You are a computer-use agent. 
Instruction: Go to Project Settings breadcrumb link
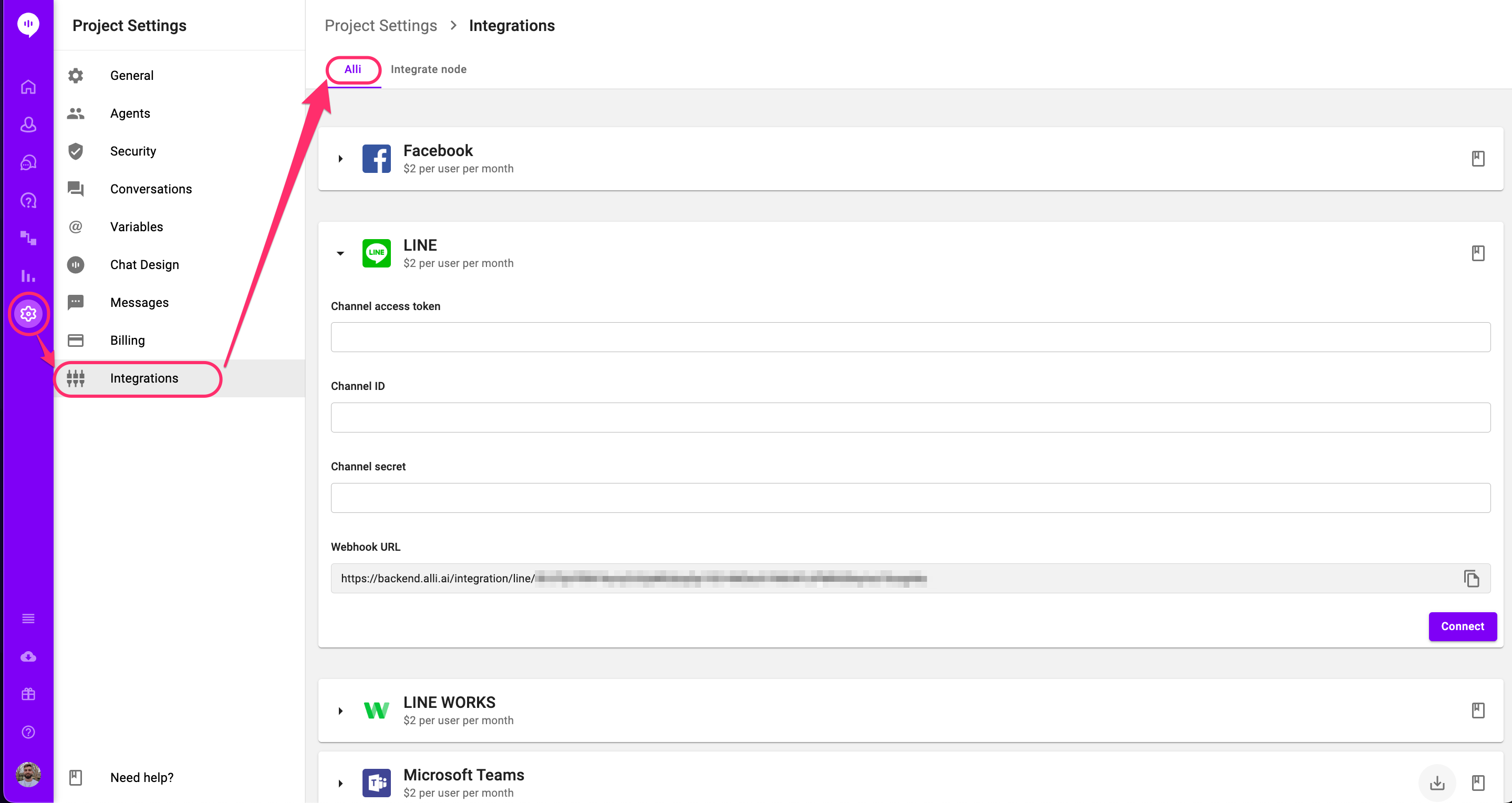pyautogui.click(x=381, y=25)
